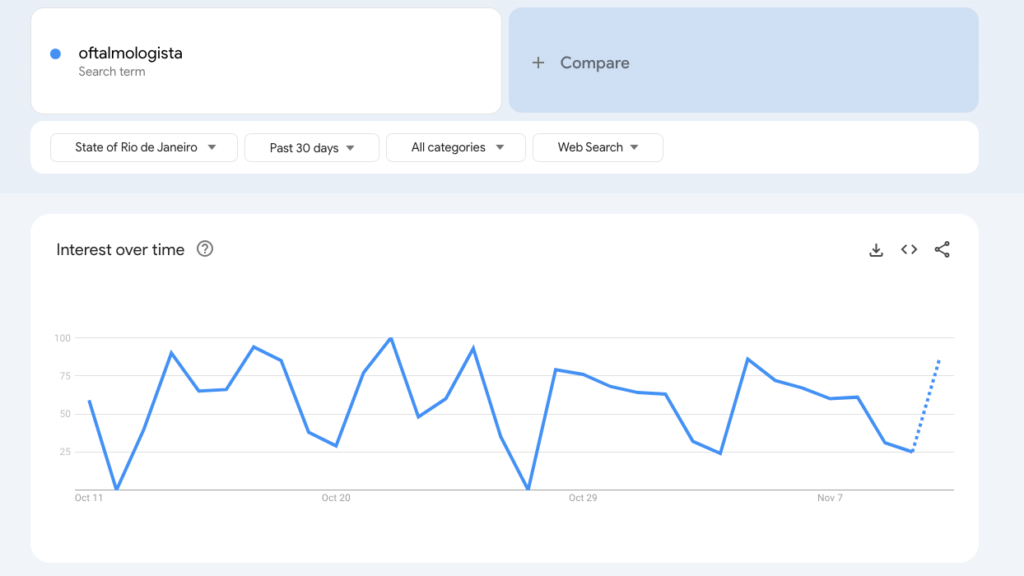Share the interest over time chart
Viewport: 1024px width, 576px height.
pos(942,249)
